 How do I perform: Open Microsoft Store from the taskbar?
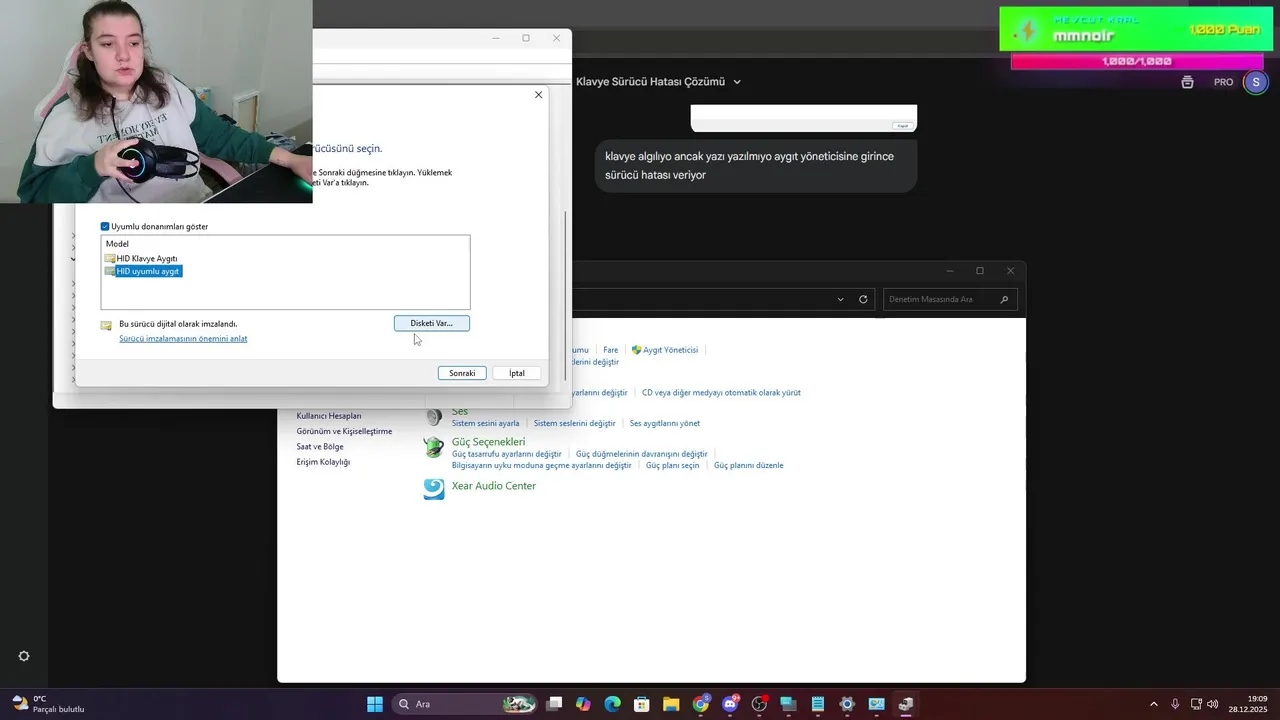[x=642, y=704]
